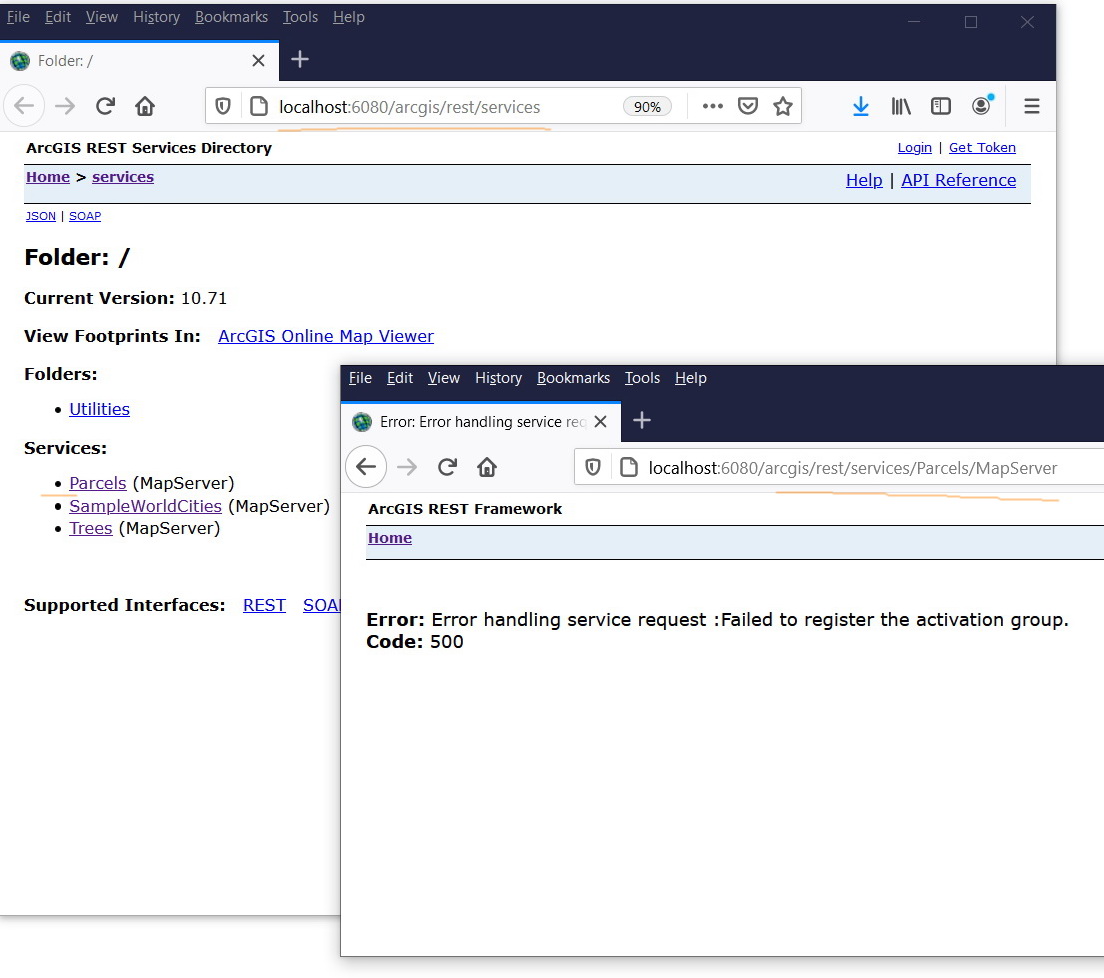Close the Error handling service tab

click(601, 422)
